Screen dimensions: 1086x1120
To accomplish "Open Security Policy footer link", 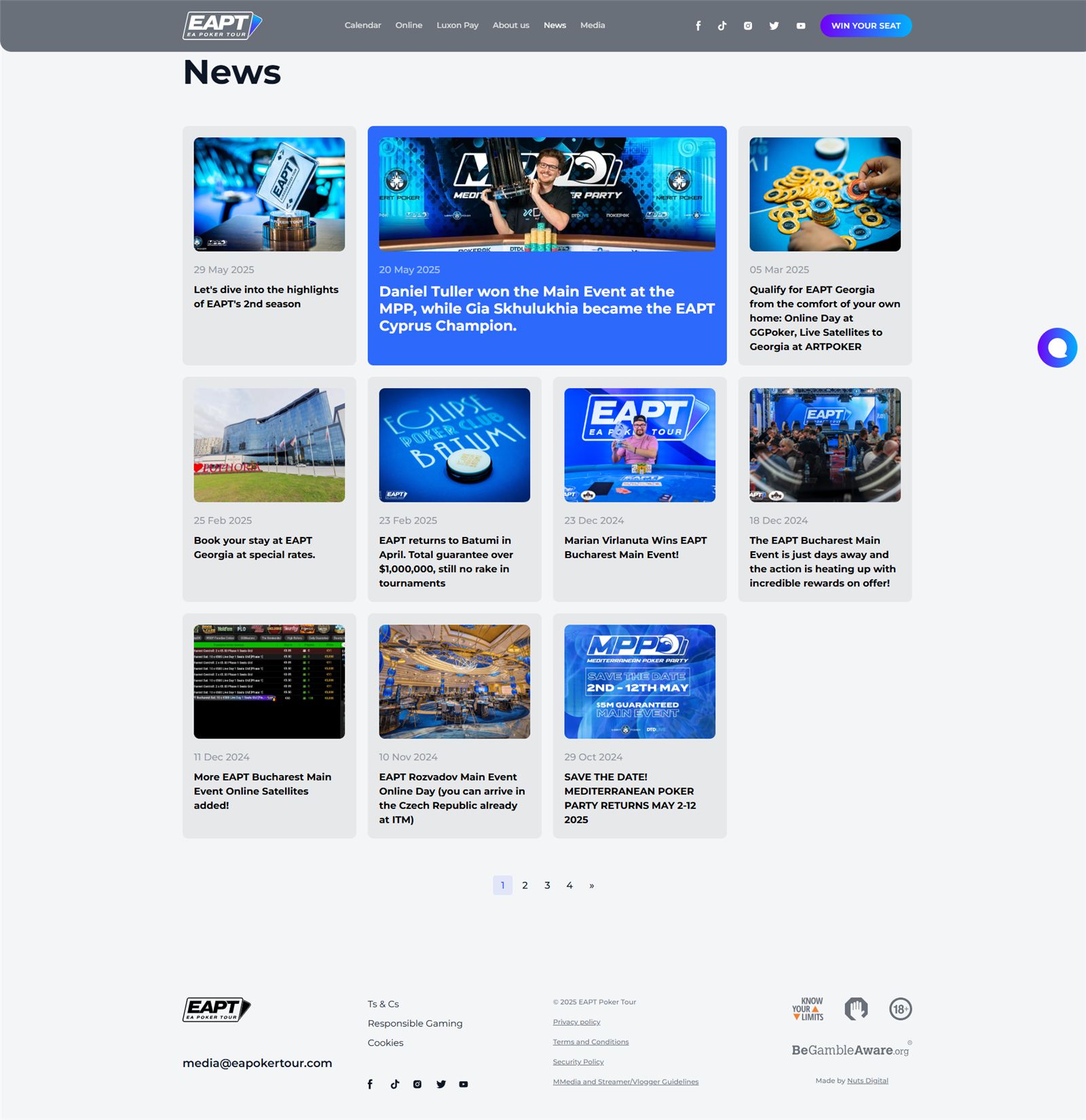I will [x=578, y=1062].
